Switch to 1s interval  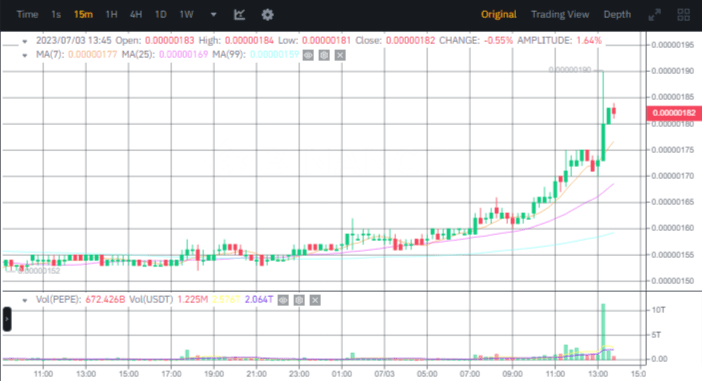pos(56,14)
